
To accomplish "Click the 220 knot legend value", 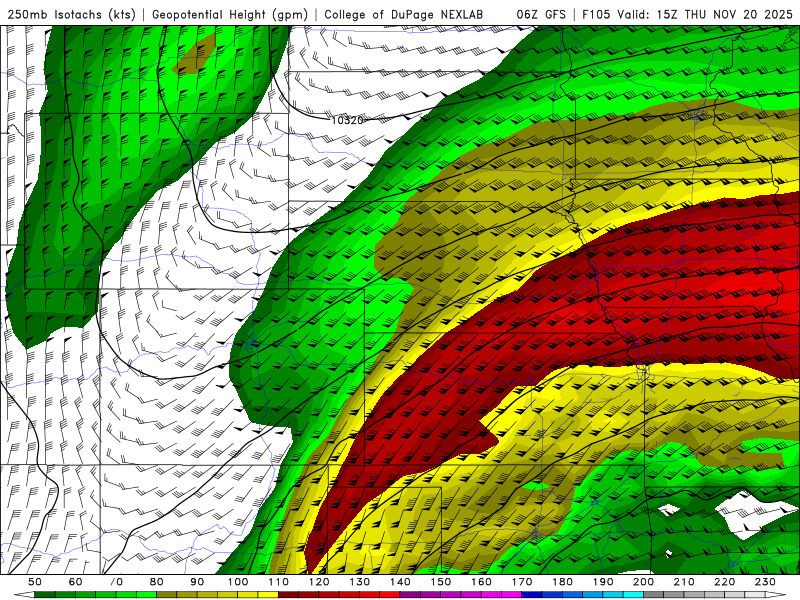I will (x=725, y=582).
